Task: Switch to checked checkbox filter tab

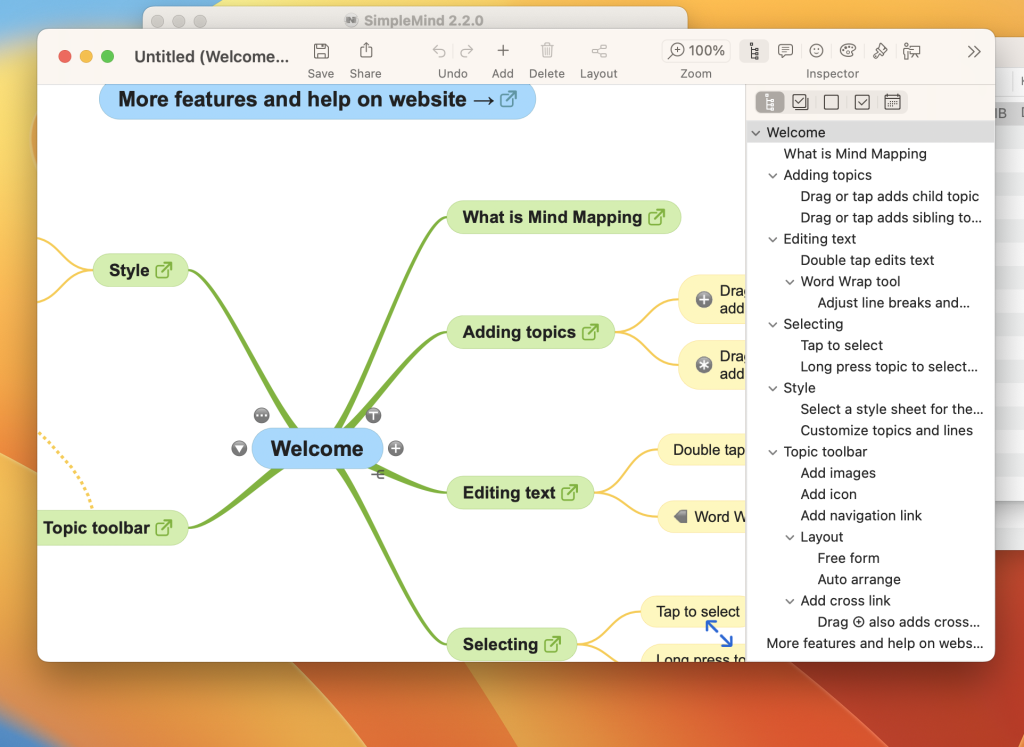Action: tap(862, 102)
